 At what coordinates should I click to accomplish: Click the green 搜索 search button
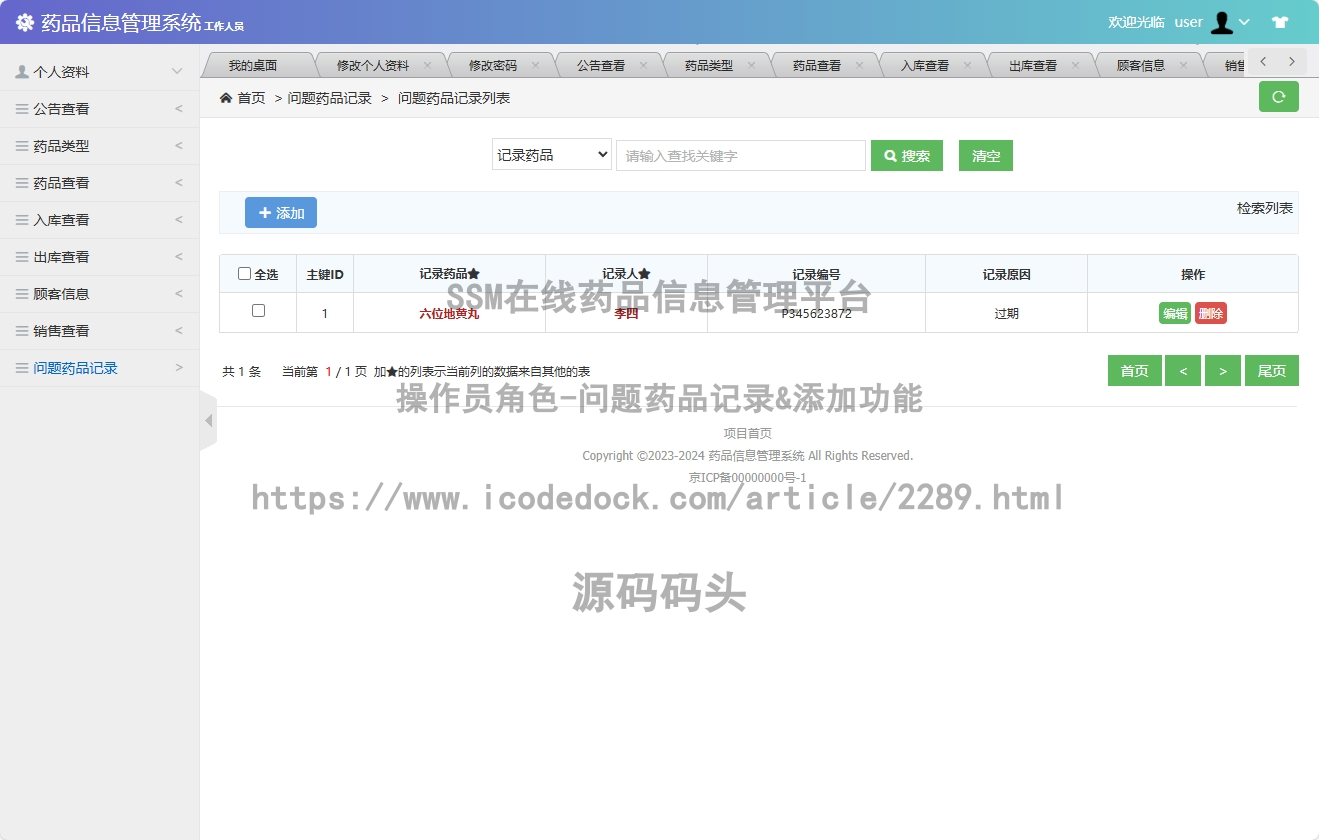907,155
